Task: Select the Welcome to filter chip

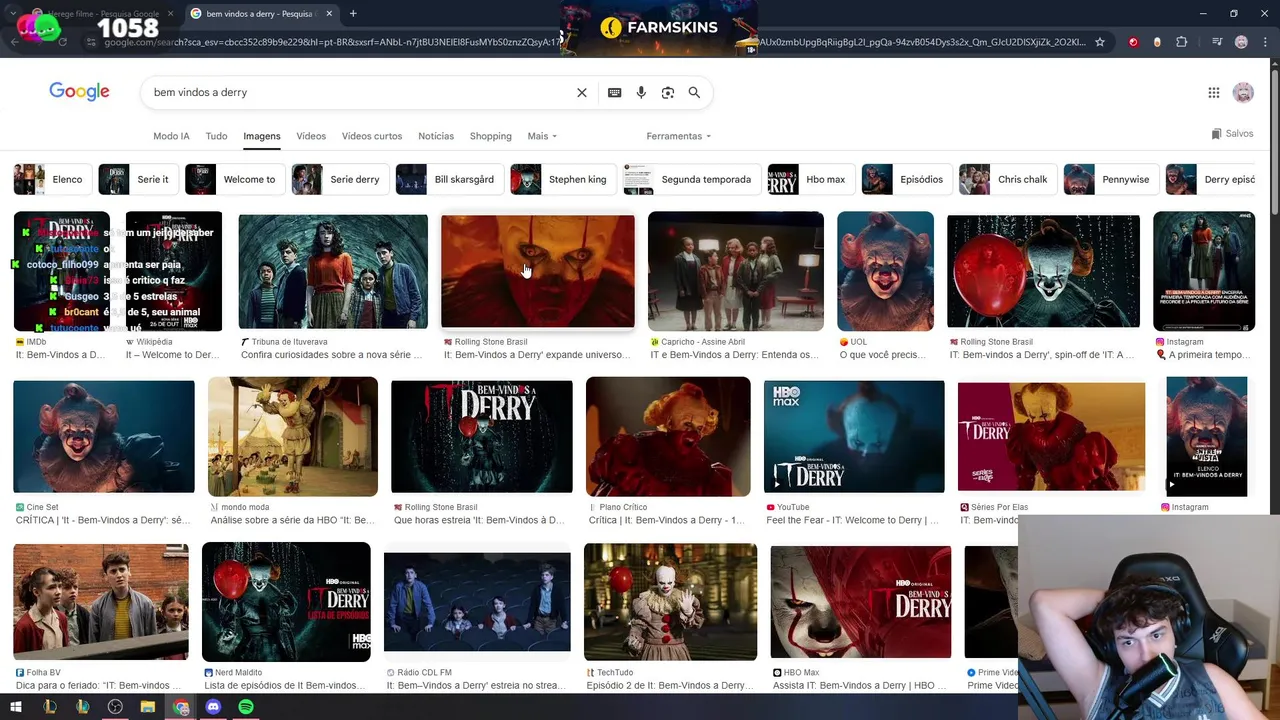Action: click(x=235, y=179)
